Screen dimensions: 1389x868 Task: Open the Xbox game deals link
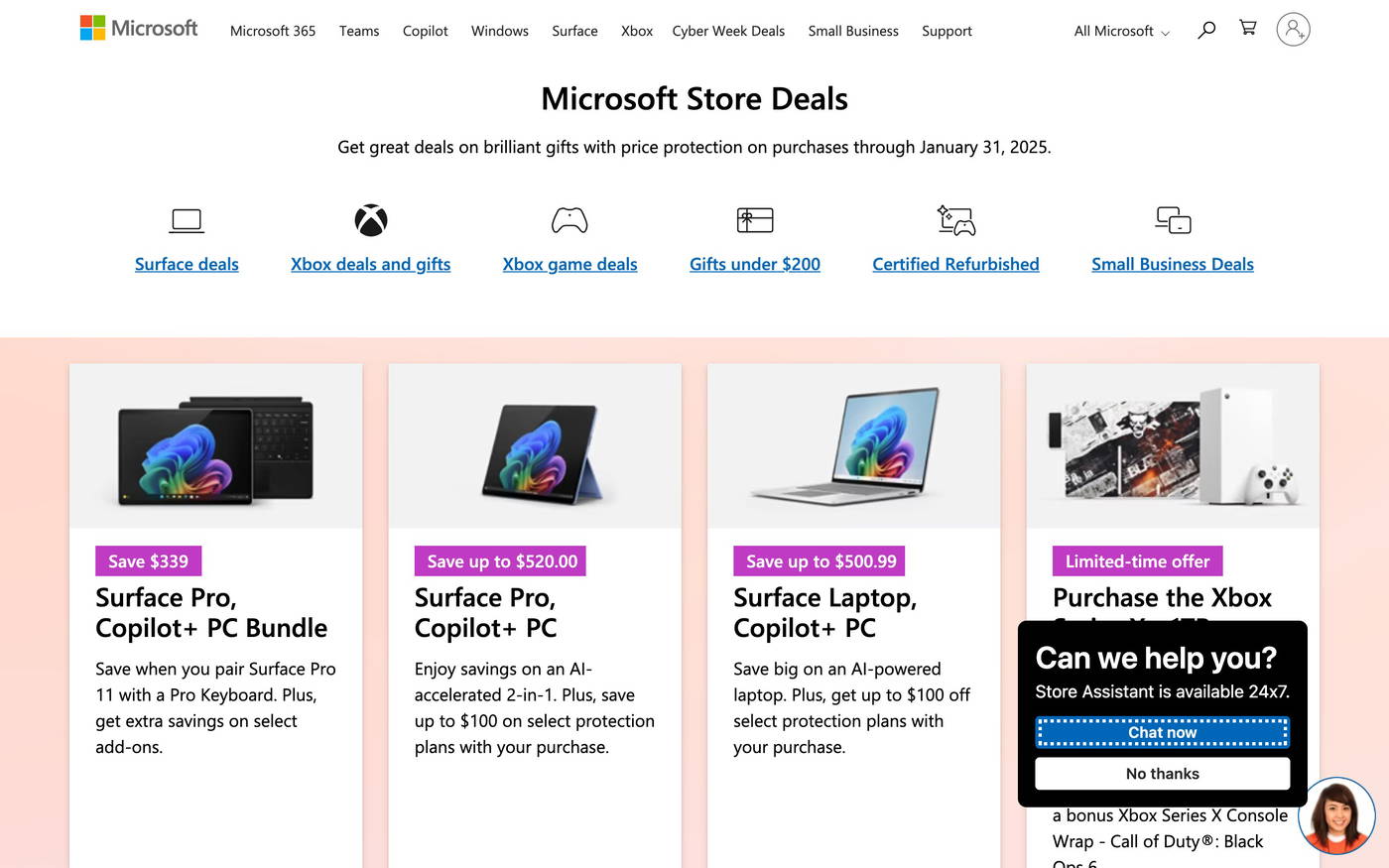569,264
